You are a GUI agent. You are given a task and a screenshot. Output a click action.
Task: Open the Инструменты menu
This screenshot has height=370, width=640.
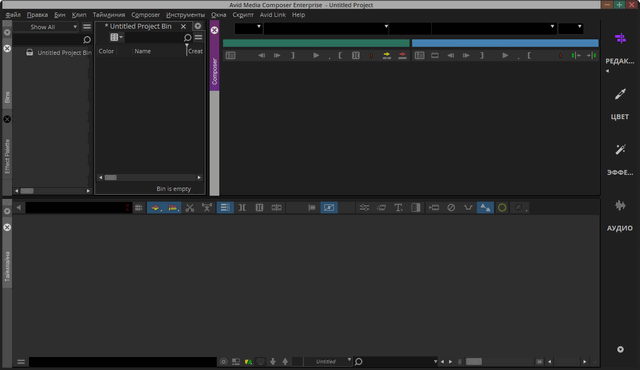[x=185, y=15]
